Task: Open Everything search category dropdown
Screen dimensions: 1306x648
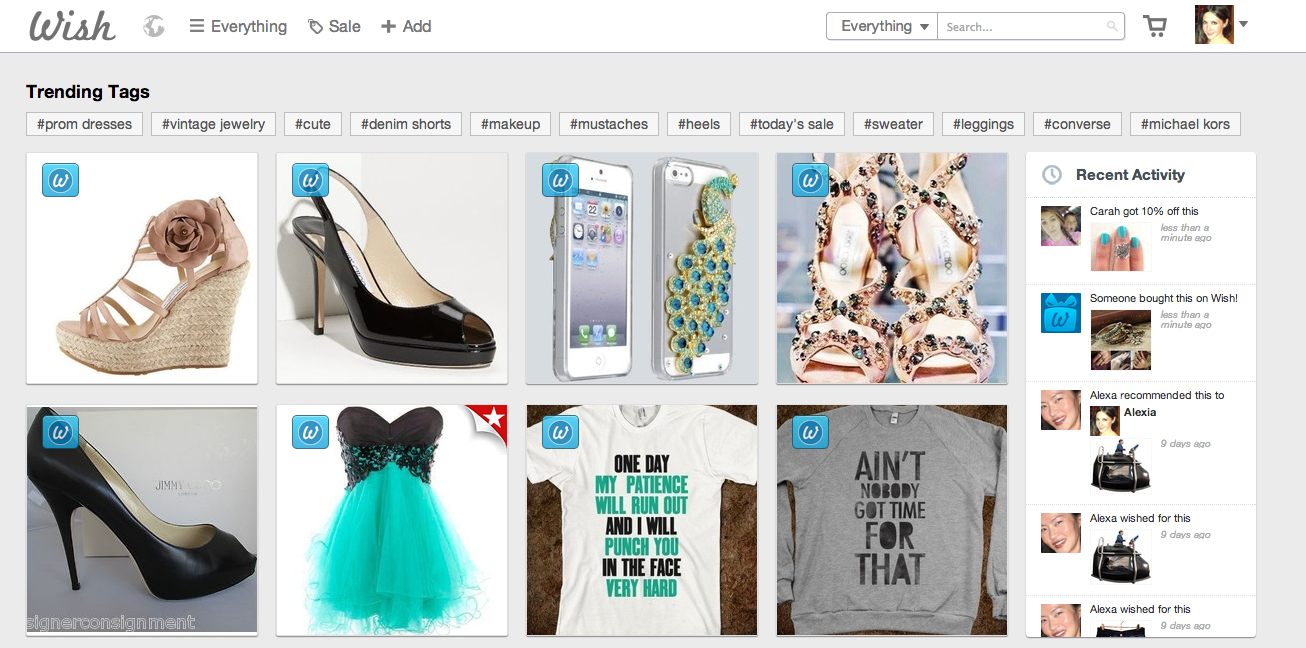Action: click(x=882, y=26)
